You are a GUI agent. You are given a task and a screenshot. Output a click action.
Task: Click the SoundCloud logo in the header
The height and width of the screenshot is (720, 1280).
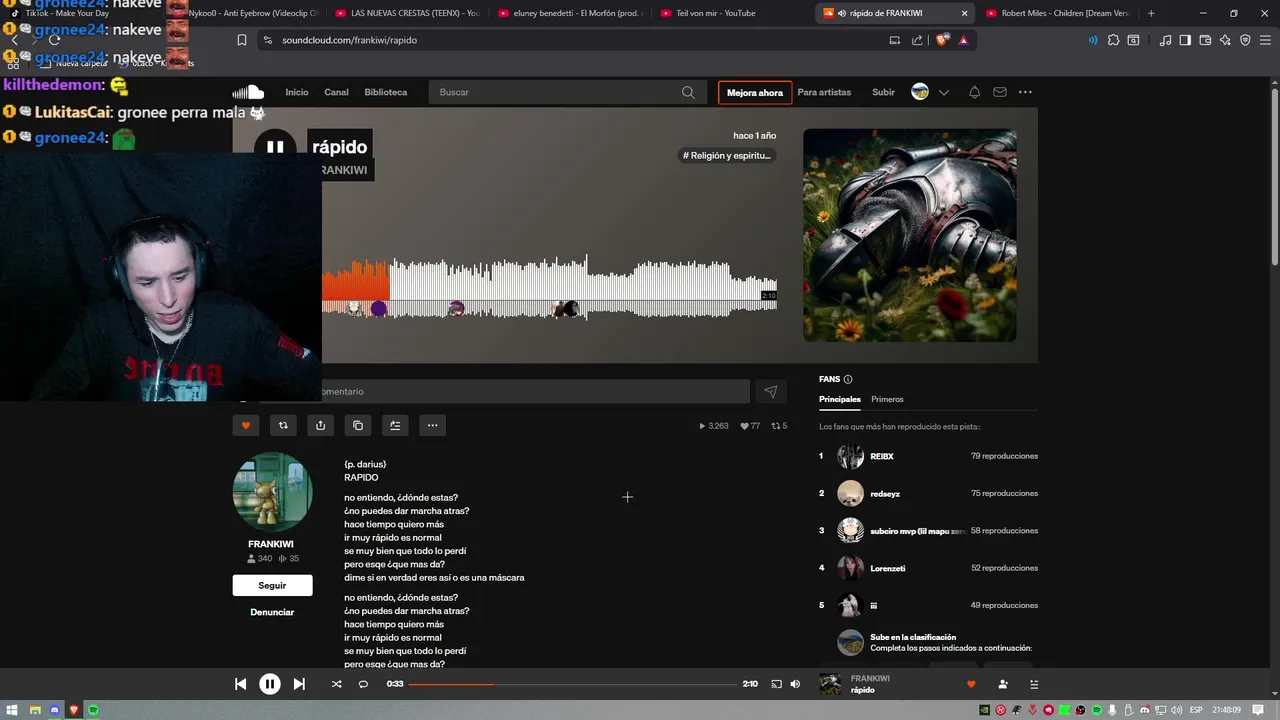248,92
